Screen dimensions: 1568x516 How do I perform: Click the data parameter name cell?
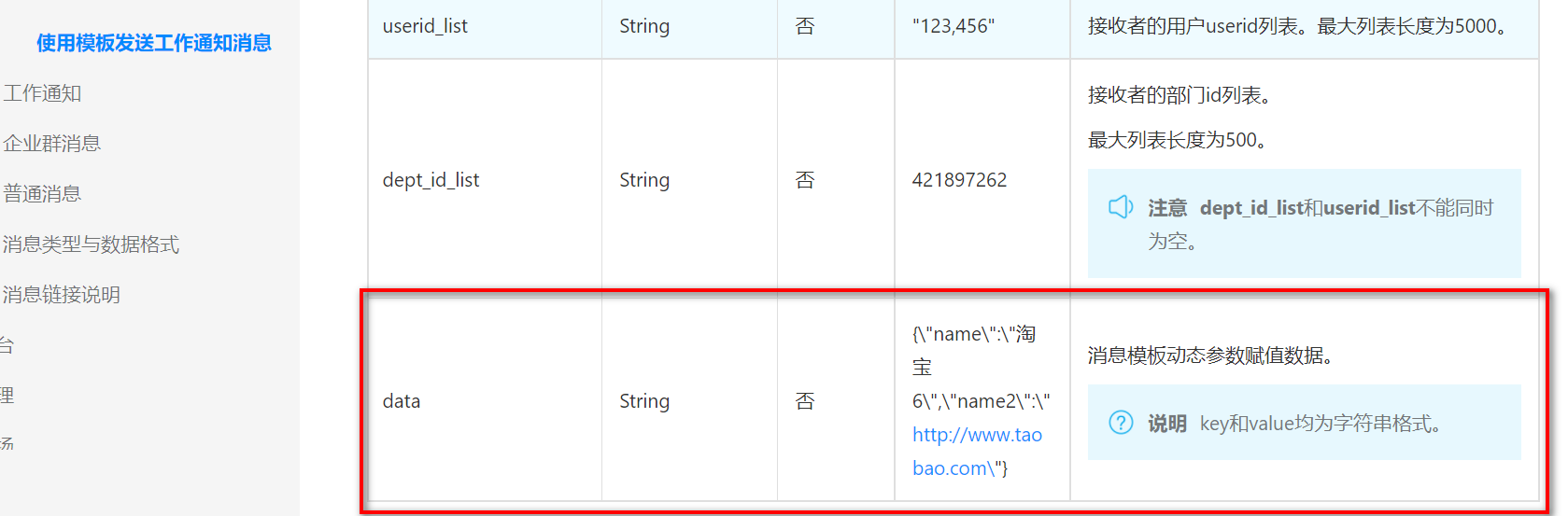pos(485,401)
